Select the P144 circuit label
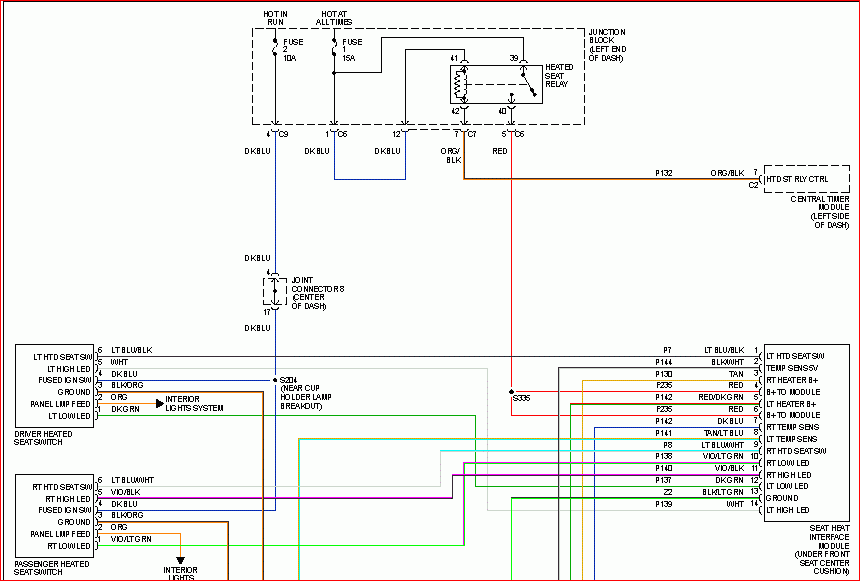The width and height of the screenshot is (860, 581). 664,362
